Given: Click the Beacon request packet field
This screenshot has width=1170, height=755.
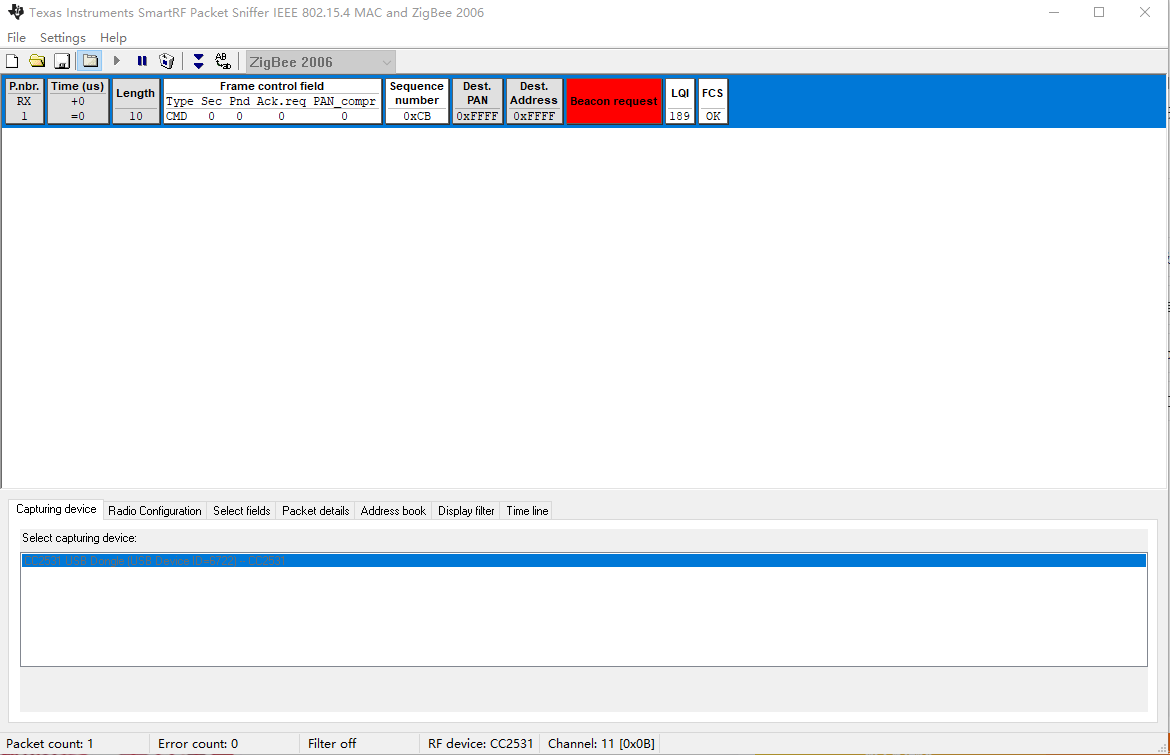Looking at the screenshot, I should [x=613, y=101].
